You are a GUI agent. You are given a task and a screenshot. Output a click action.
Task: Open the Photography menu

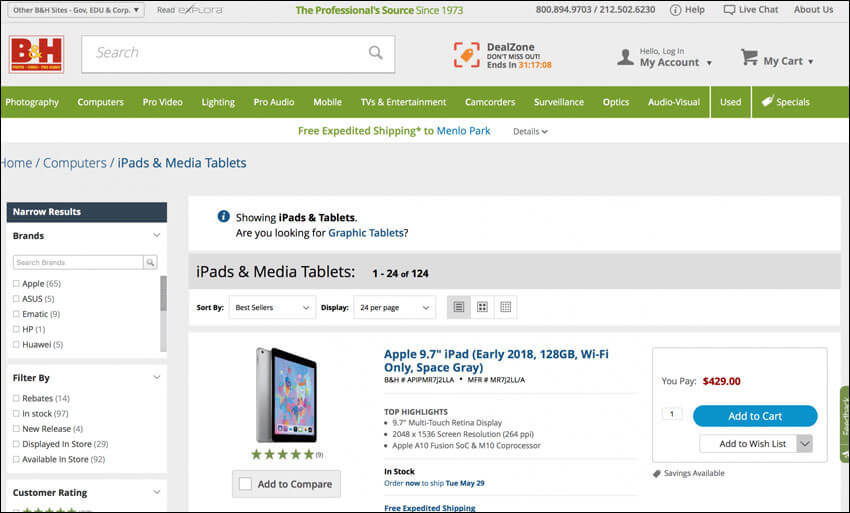32,102
